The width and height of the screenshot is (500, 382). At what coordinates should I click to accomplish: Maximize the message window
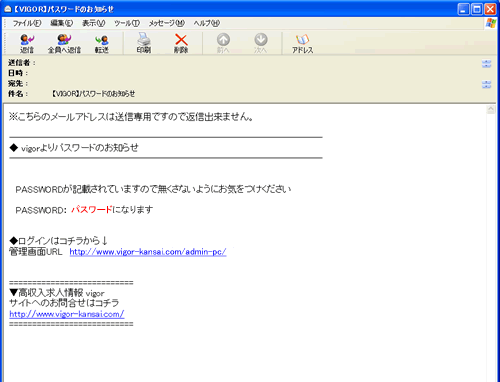coord(477,9)
